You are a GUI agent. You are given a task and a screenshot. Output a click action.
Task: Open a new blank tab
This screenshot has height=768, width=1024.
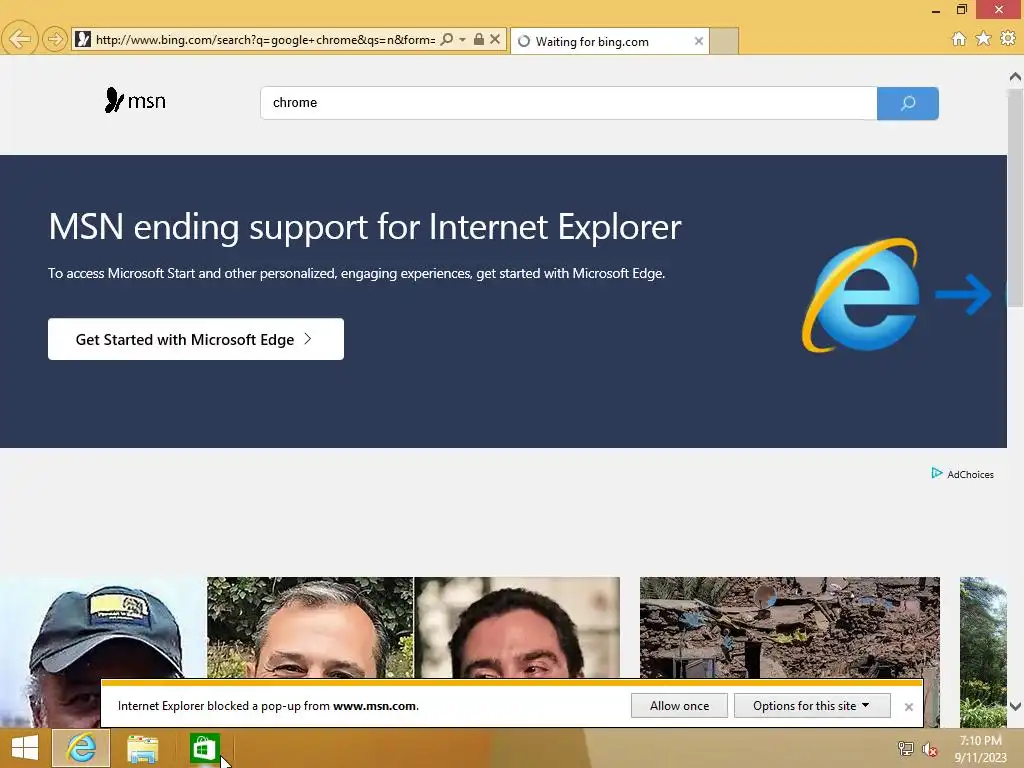coord(724,41)
